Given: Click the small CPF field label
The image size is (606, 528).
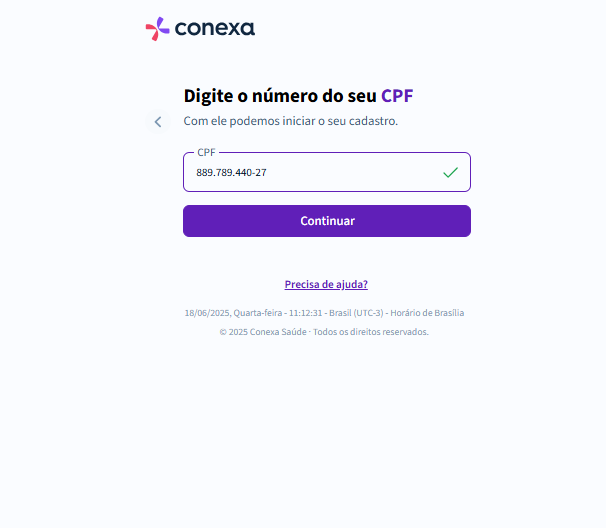Looking at the screenshot, I should coord(206,152).
